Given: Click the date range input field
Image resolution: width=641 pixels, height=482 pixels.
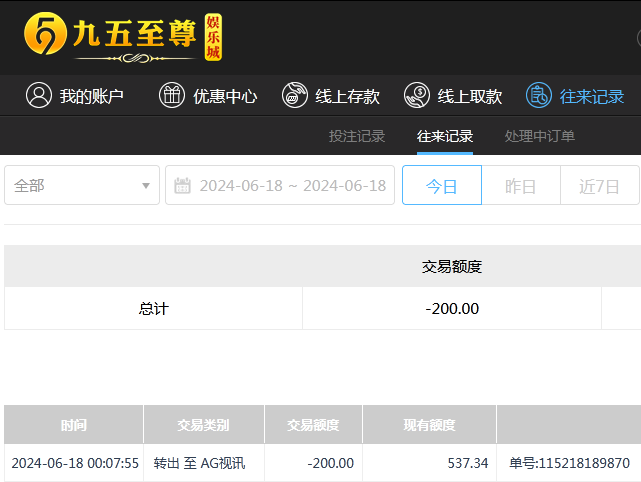Looking at the screenshot, I should pos(280,185).
